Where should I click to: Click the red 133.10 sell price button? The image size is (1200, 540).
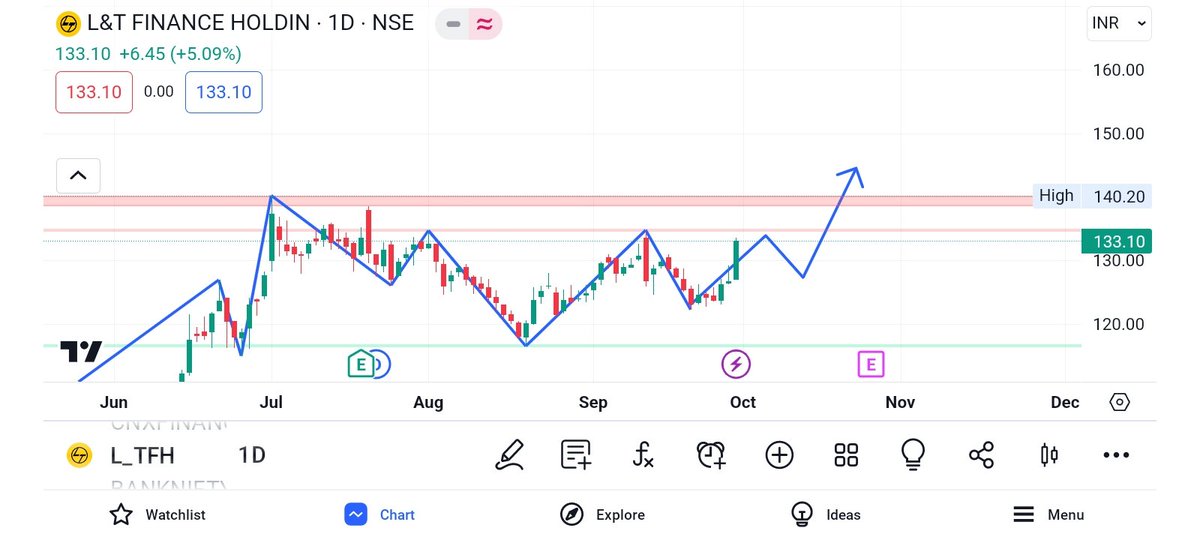[x=94, y=92]
